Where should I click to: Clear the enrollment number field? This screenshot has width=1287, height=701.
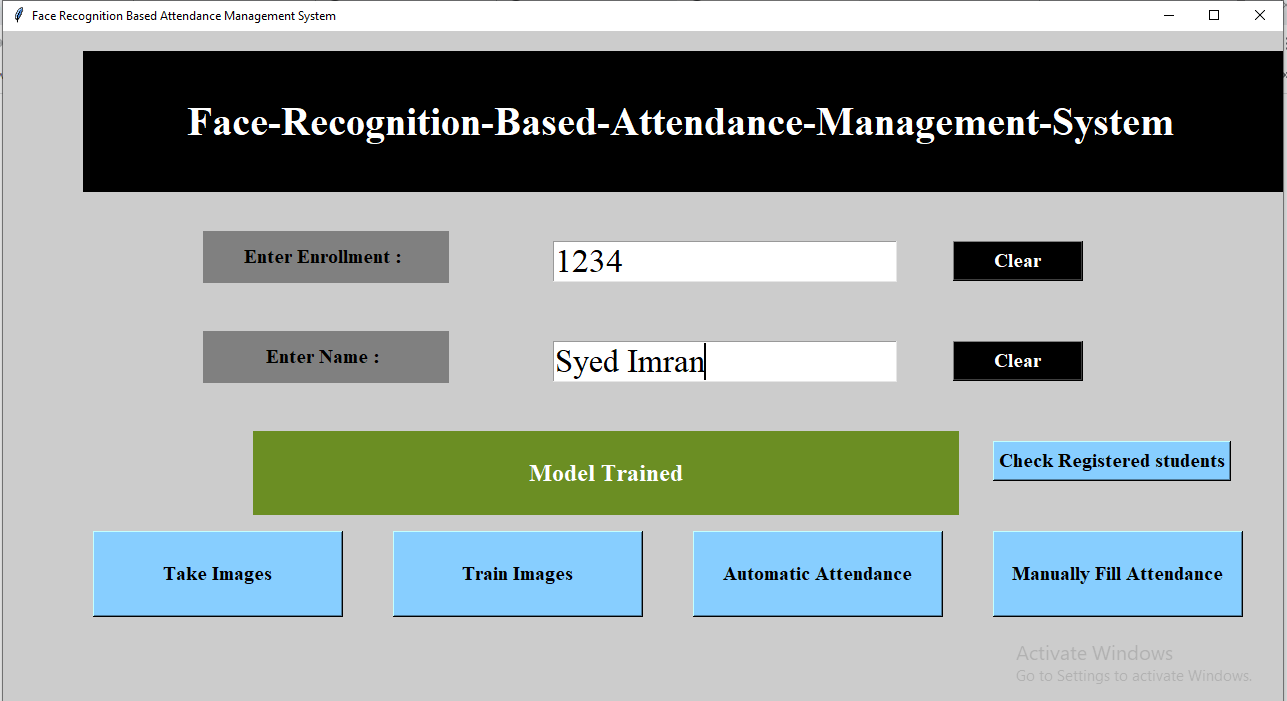coord(1017,261)
